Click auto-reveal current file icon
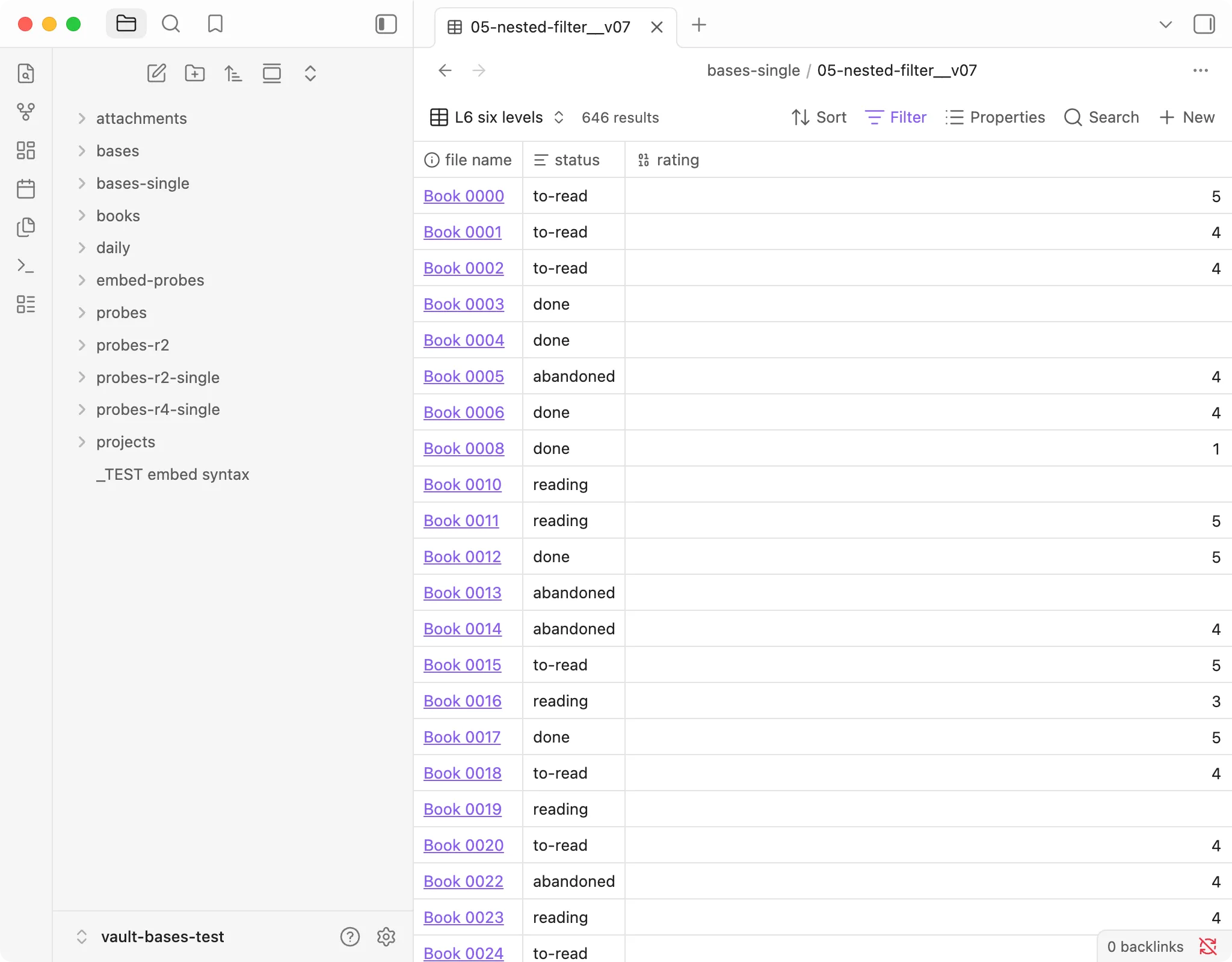The width and height of the screenshot is (1232, 962). coord(272,73)
